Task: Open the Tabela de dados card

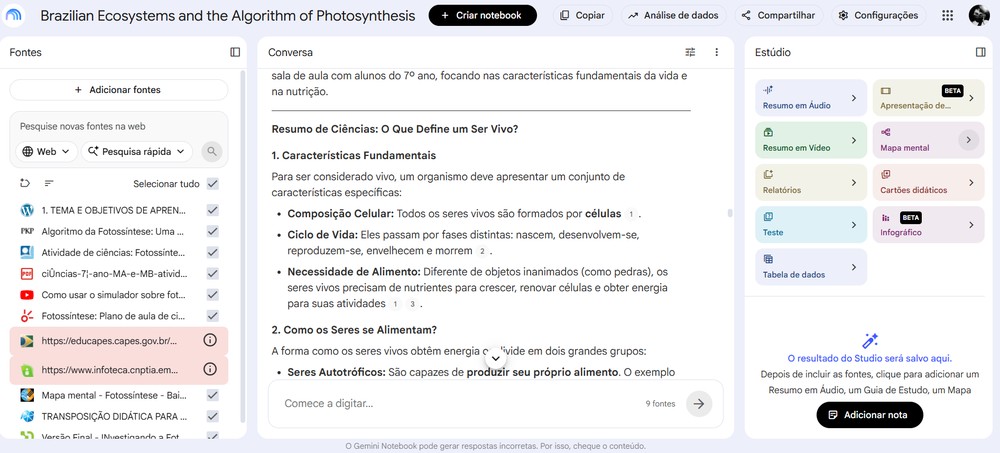Action: tap(811, 267)
